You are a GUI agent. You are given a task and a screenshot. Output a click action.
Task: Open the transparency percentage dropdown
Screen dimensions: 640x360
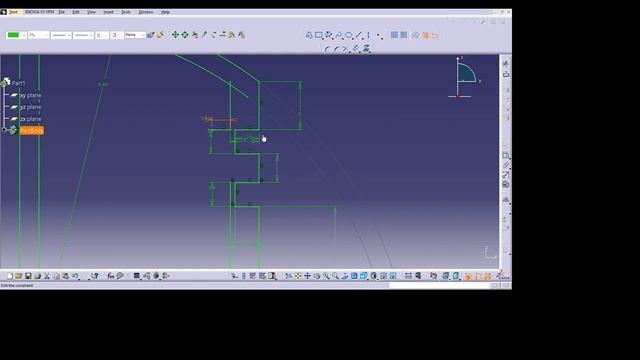38,36
